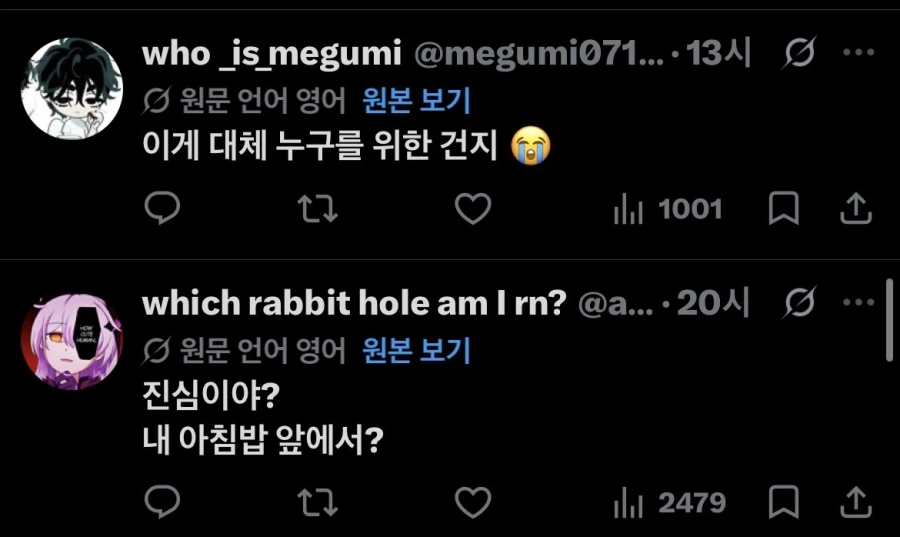Retweet the who_is_megumi post
Viewport: 900px width, 537px height.
pos(317,209)
